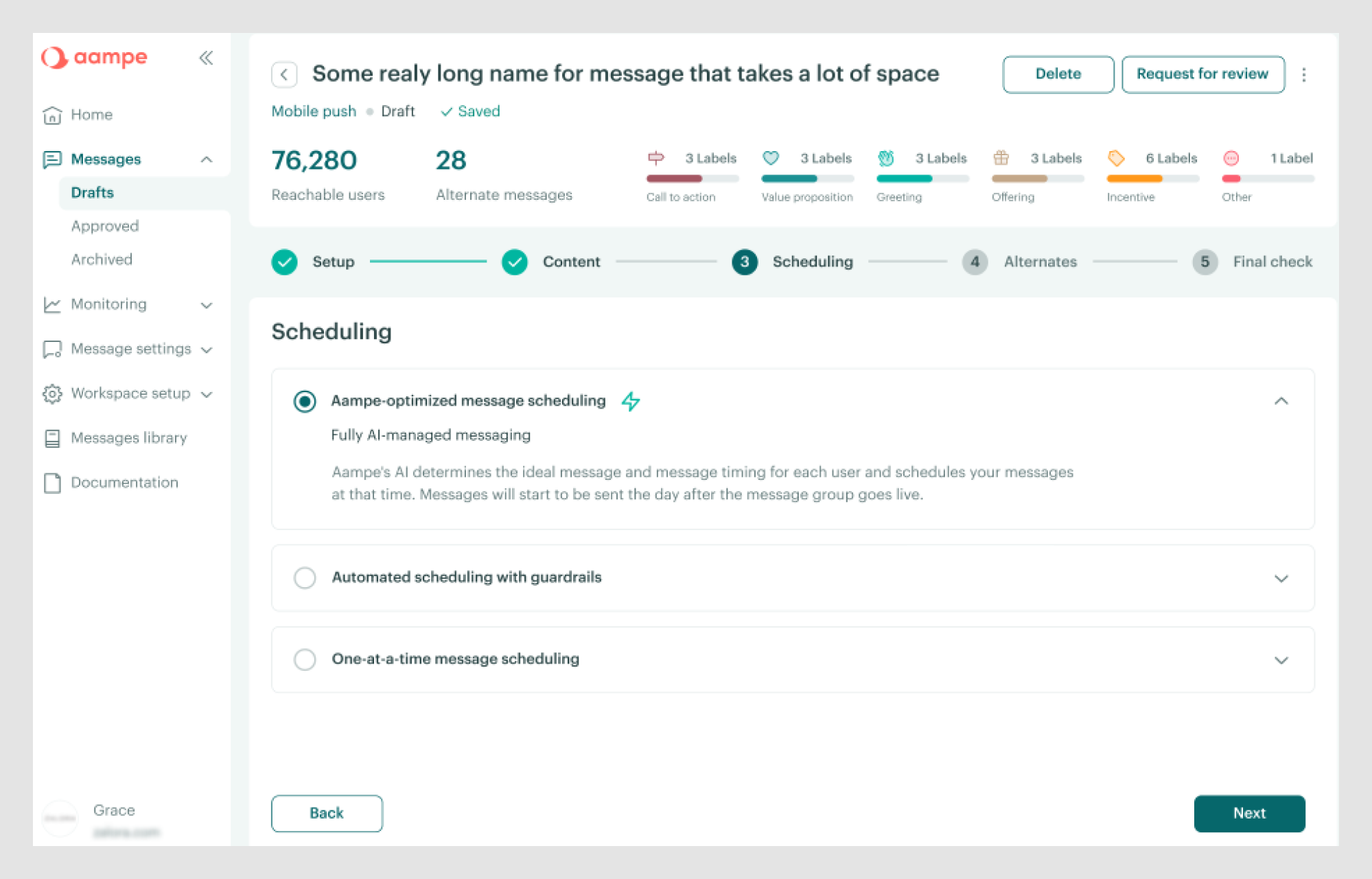Open Approved messages in sidebar
The height and width of the screenshot is (879, 1372).
(105, 226)
